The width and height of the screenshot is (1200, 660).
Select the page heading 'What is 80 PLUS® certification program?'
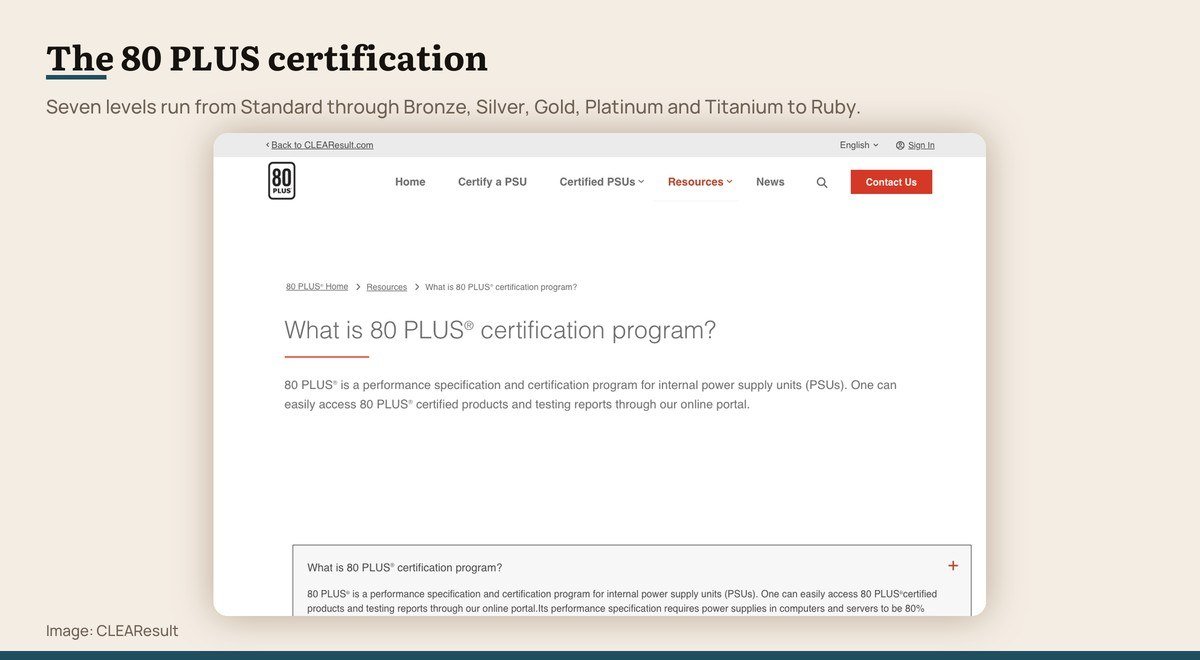500,330
